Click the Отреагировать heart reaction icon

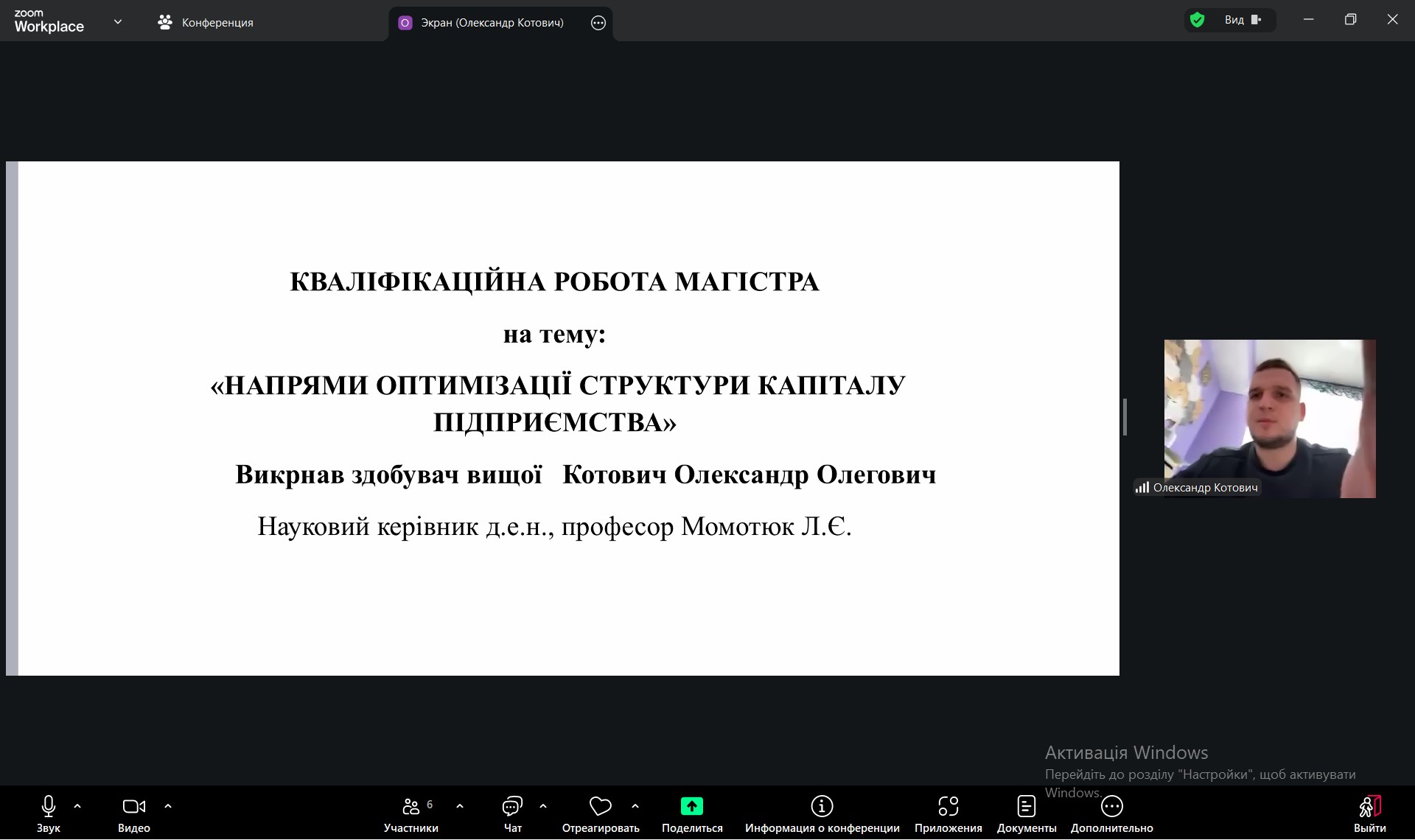pos(600,807)
